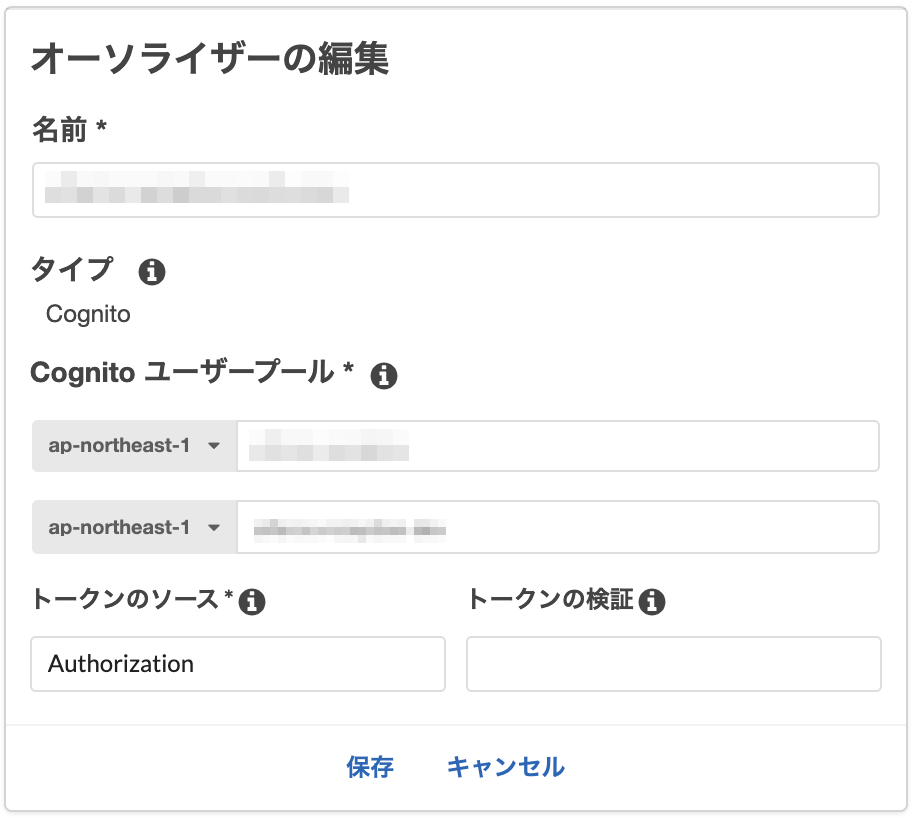
Task: Click info symbol beside トークンの検証 header
Action: point(650,602)
